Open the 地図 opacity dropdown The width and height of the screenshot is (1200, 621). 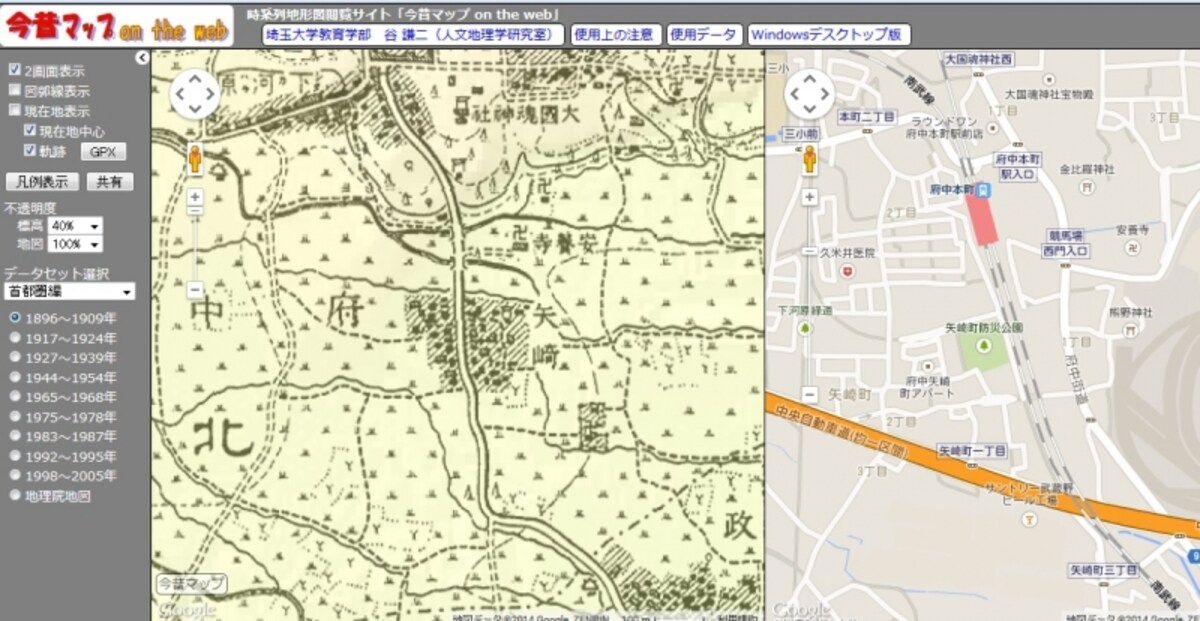[75, 244]
